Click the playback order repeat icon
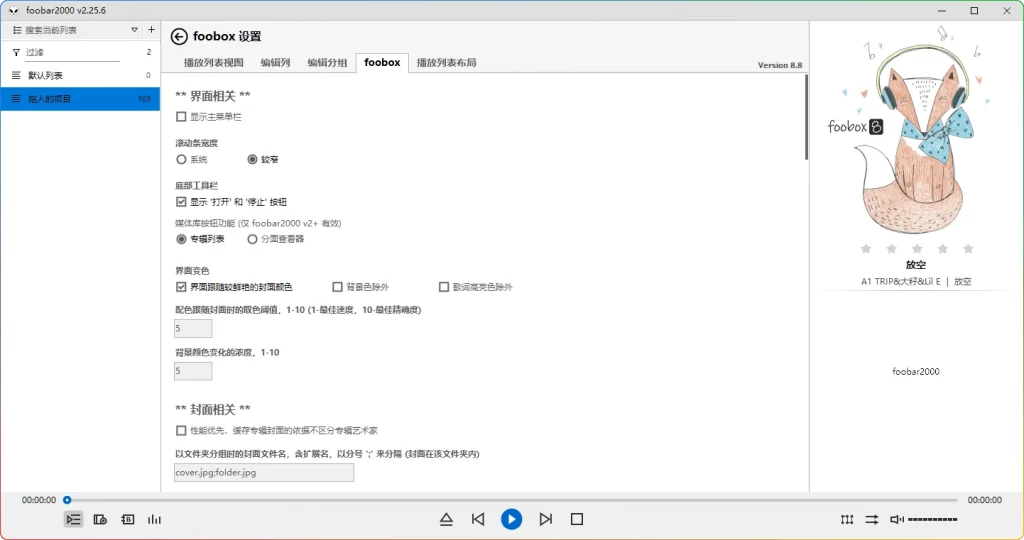 point(872,519)
